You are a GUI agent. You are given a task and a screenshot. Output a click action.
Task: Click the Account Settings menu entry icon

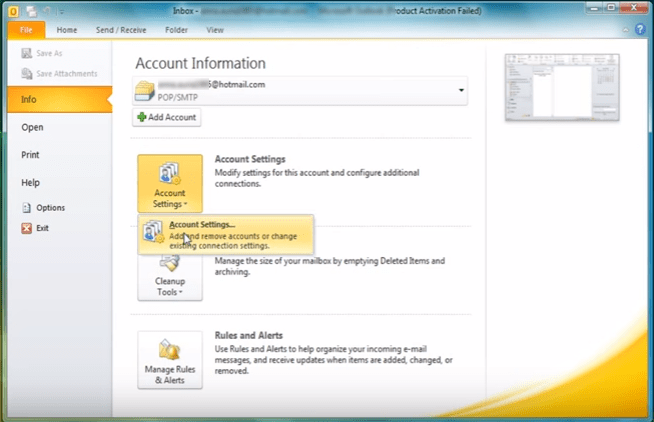pyautogui.click(x=153, y=231)
